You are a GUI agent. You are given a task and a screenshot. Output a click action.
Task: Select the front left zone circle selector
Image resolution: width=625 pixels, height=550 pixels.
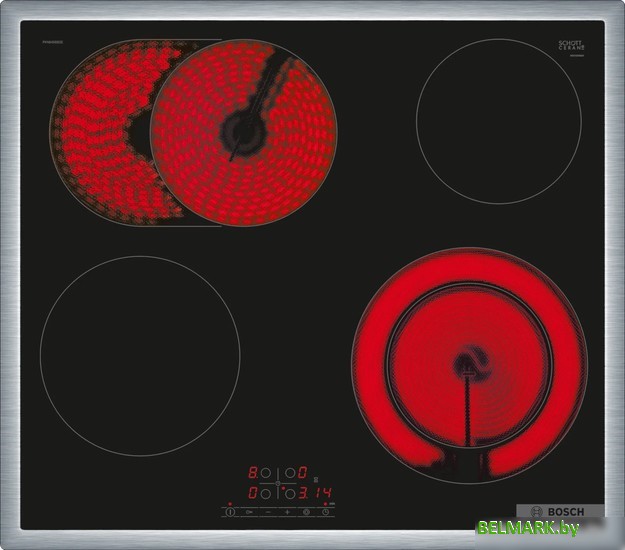[x=267, y=492]
